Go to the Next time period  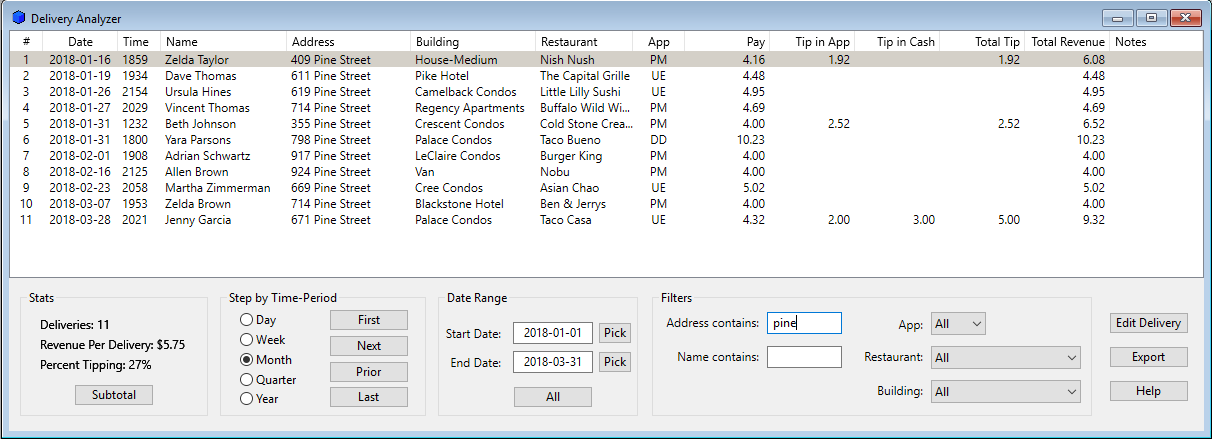369,346
